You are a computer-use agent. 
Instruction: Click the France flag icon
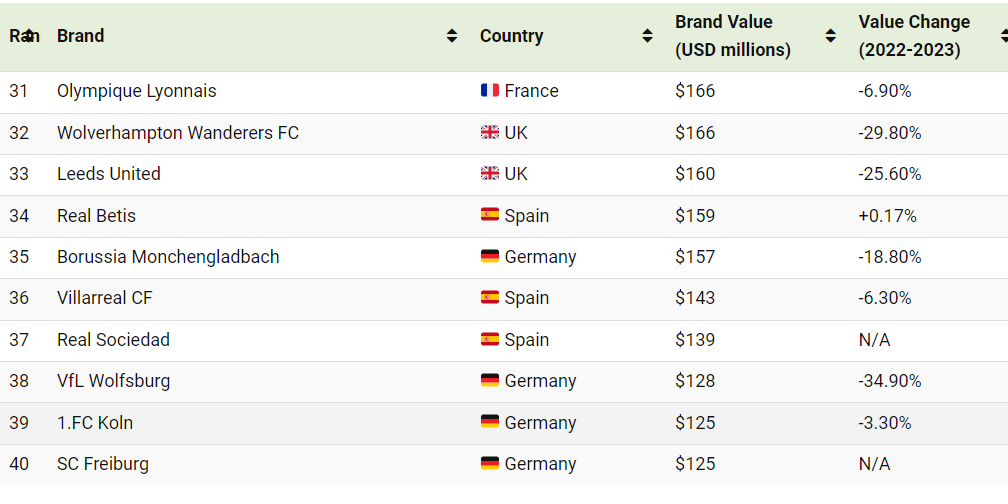click(x=490, y=91)
